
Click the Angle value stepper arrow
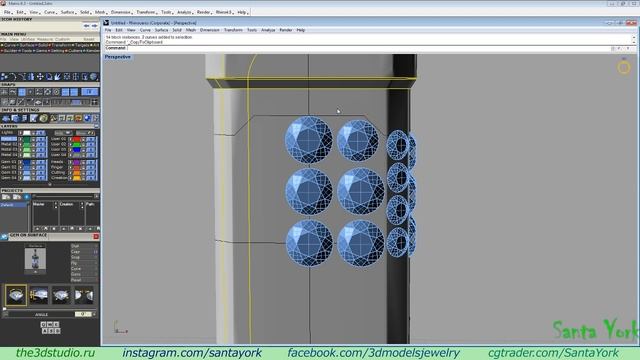point(94,314)
